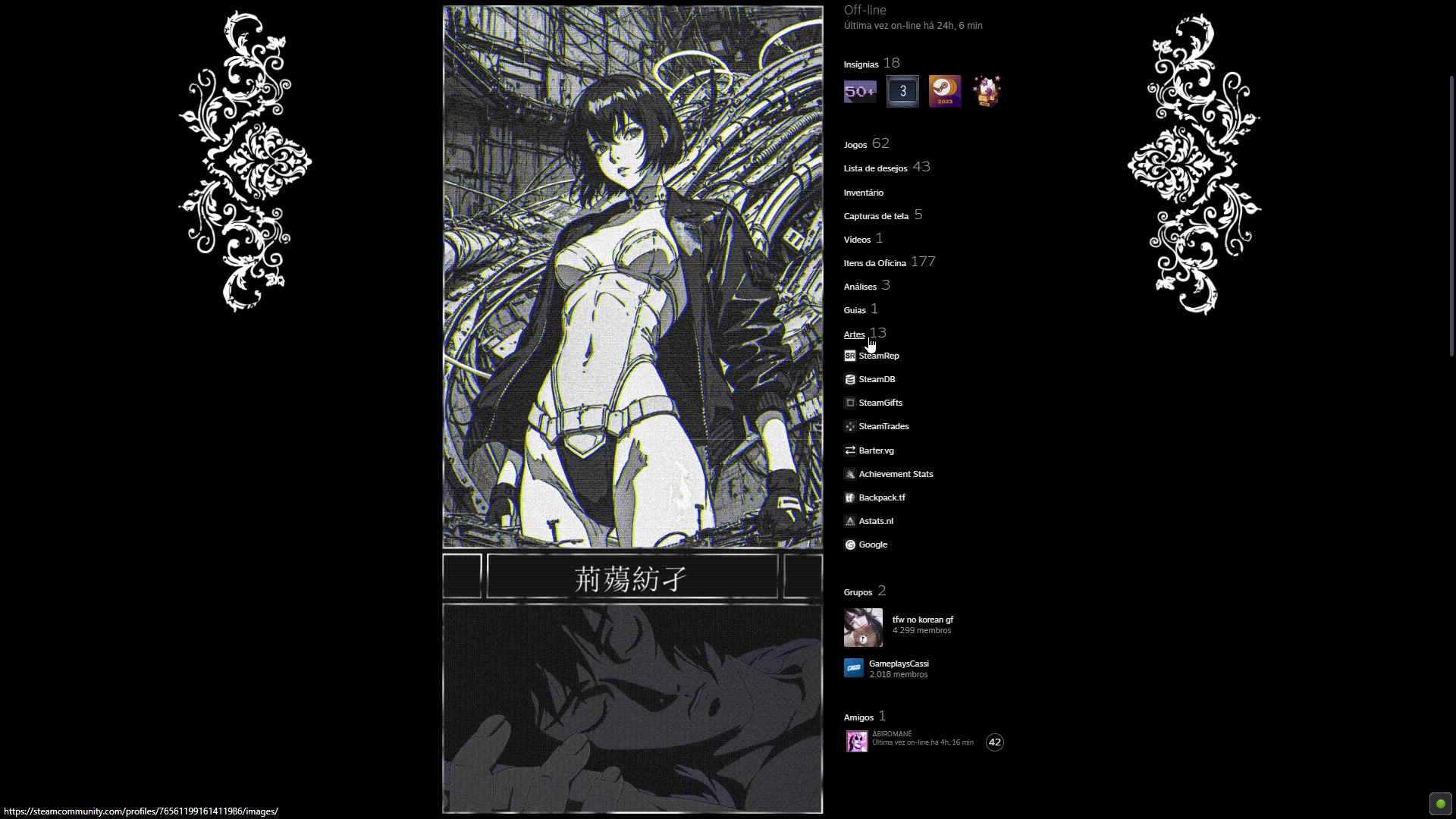
Task: Click the SteamRep icon
Action: (849, 356)
